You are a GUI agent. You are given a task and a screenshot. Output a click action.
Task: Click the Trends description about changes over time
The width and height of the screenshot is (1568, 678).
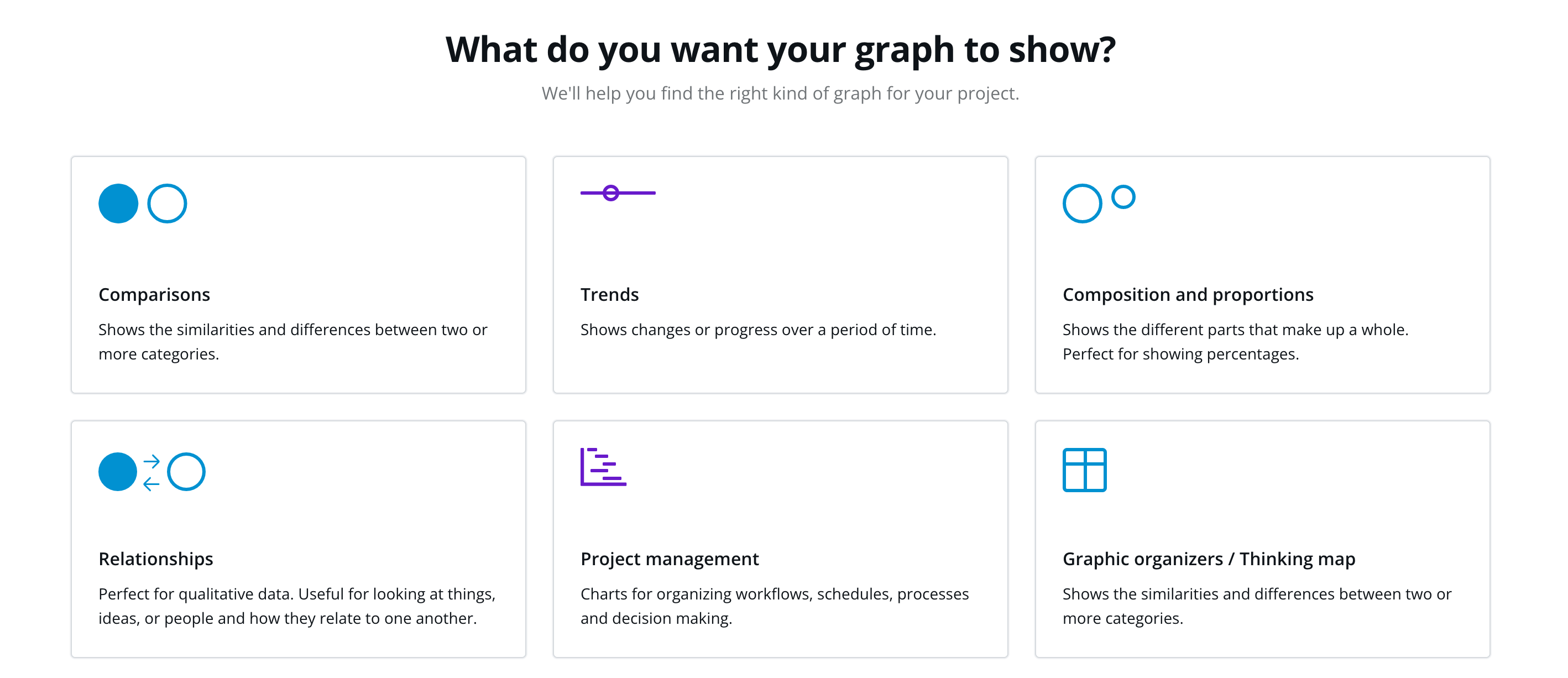coord(758,329)
